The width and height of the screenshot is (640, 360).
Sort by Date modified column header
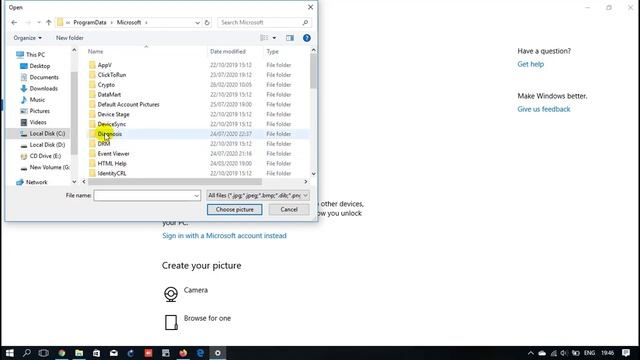[228, 51]
